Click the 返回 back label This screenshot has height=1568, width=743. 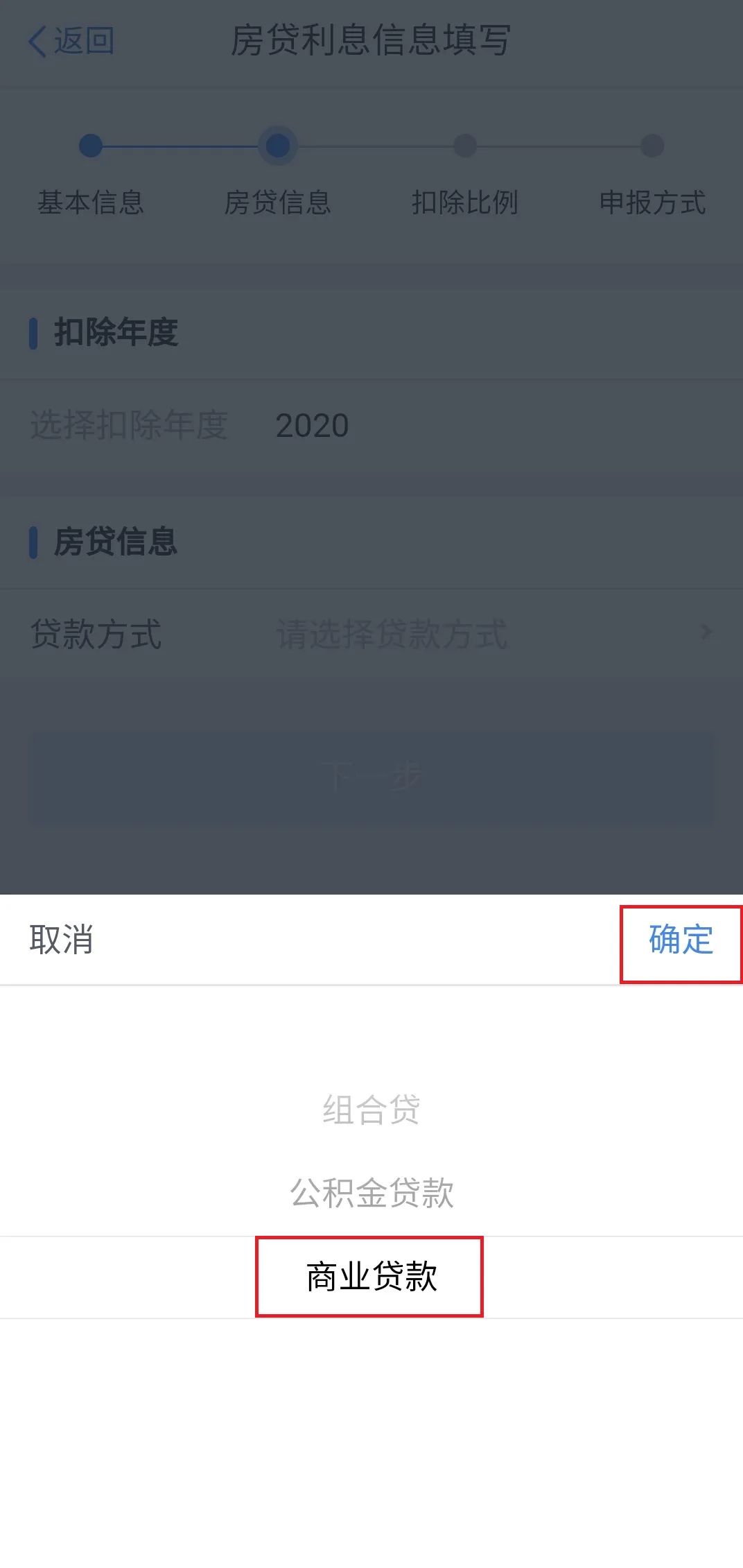pos(85,41)
